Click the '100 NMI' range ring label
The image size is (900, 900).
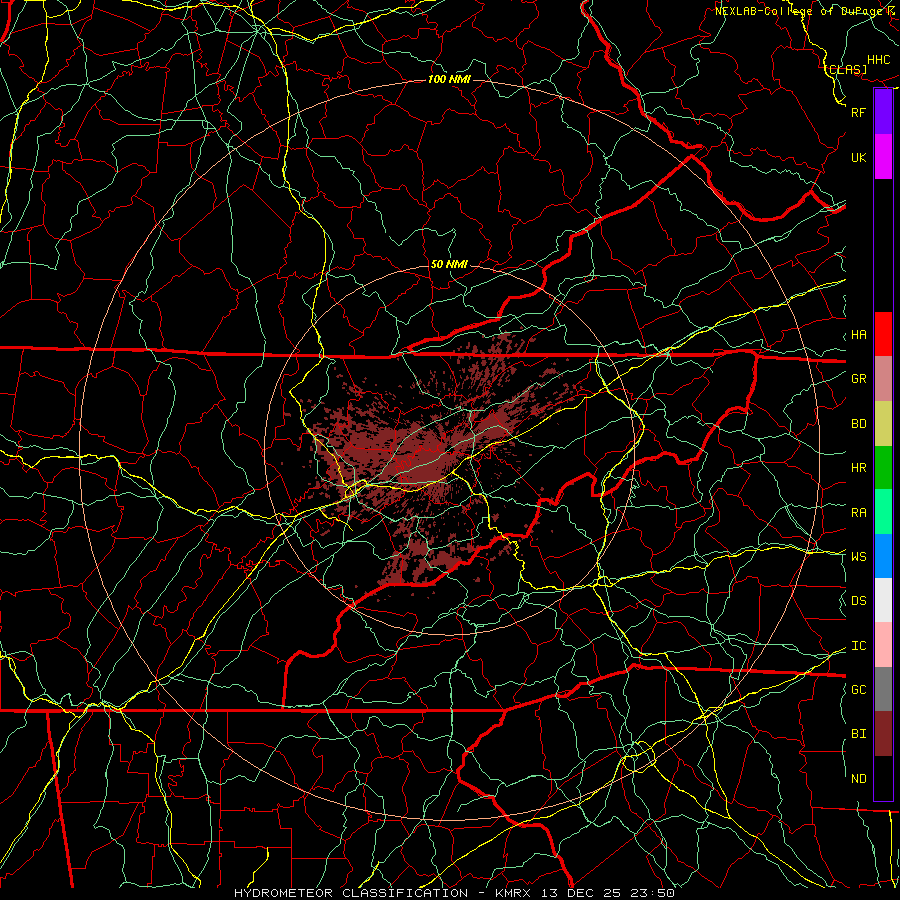coord(449,79)
